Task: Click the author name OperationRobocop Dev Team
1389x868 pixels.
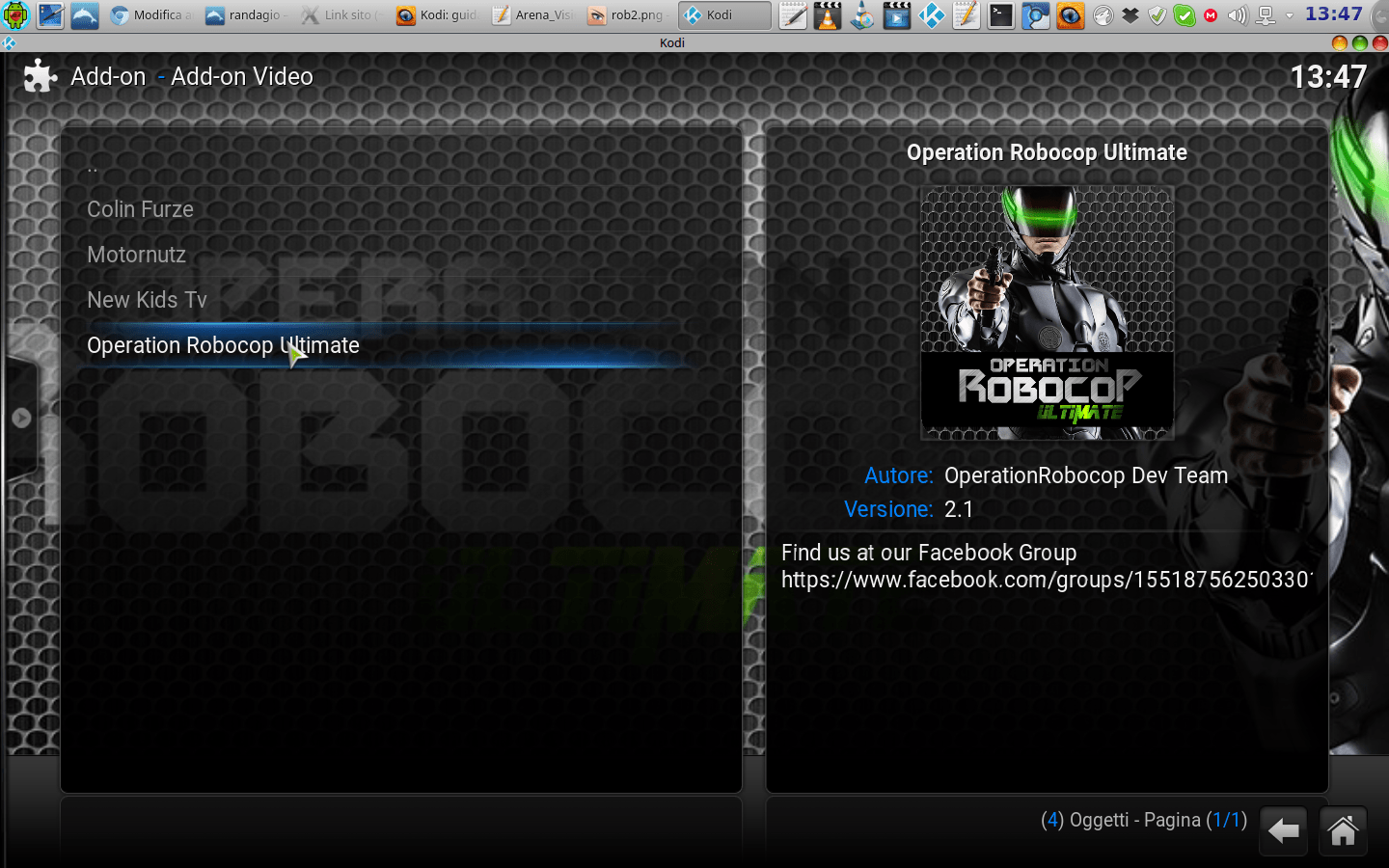Action: [x=1086, y=475]
